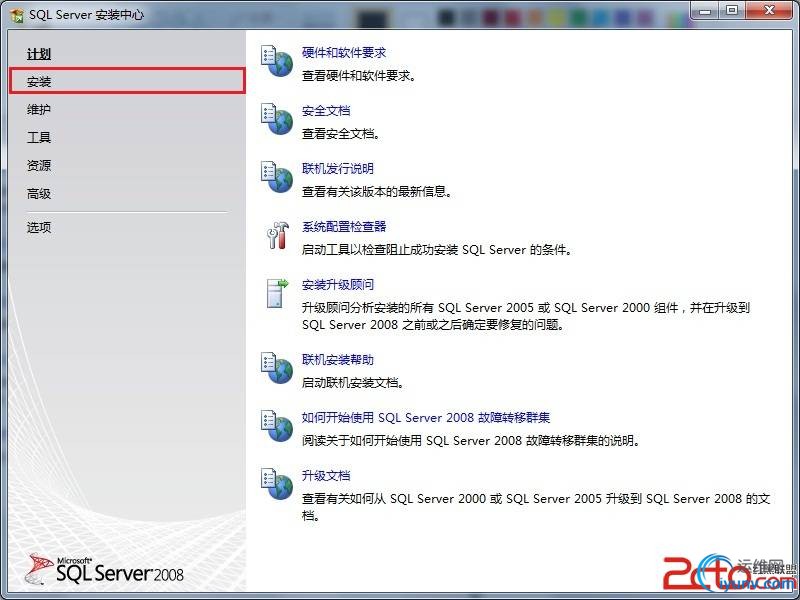Maximize the SQL Server 安装中心 window
This screenshot has height=600, width=800.
732,10
